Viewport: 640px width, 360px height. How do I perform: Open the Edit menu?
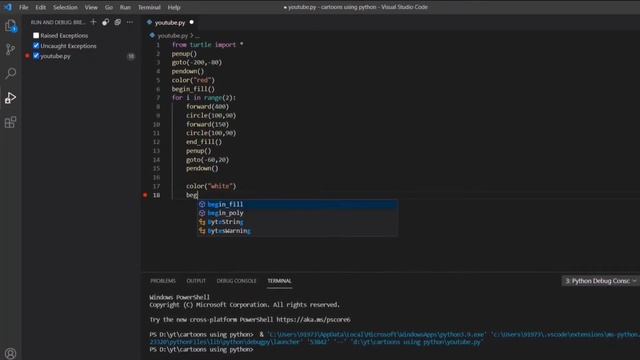click(x=40, y=7)
